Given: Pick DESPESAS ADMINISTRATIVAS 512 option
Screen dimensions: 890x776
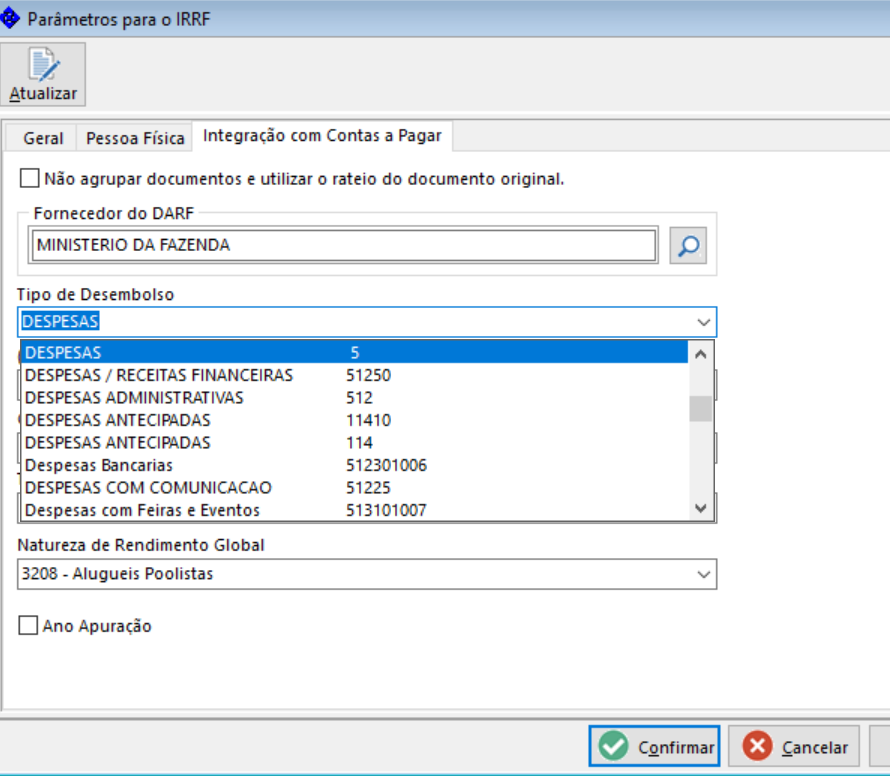Looking at the screenshot, I should (x=354, y=397).
